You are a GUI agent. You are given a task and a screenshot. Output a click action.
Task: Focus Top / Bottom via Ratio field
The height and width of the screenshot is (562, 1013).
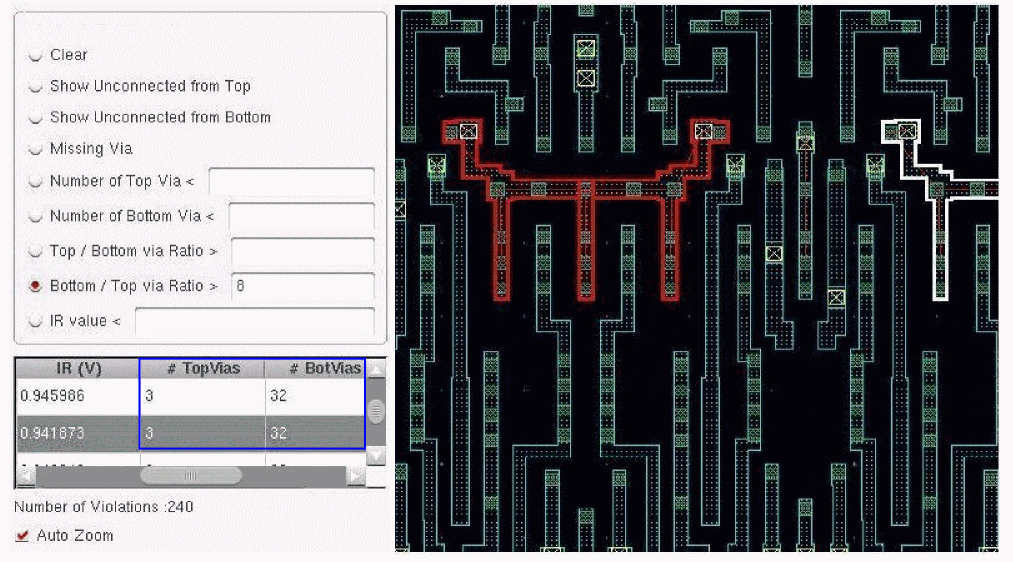pos(302,251)
